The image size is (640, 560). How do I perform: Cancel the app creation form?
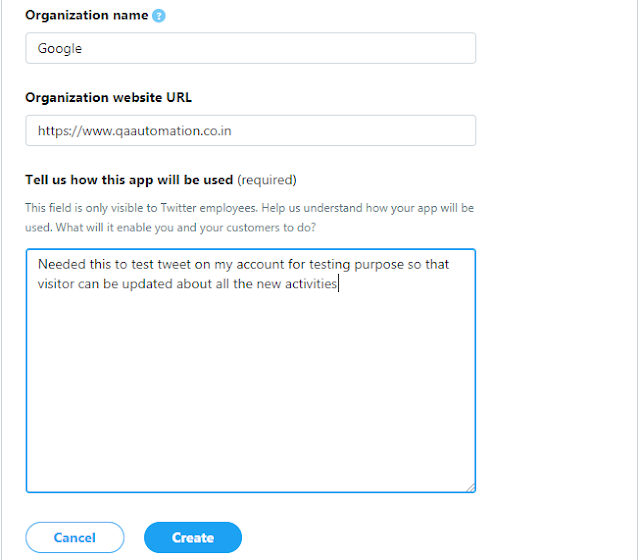75,537
